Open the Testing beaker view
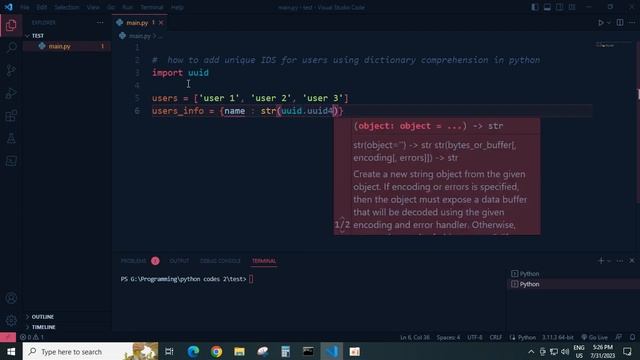 tap(11, 138)
